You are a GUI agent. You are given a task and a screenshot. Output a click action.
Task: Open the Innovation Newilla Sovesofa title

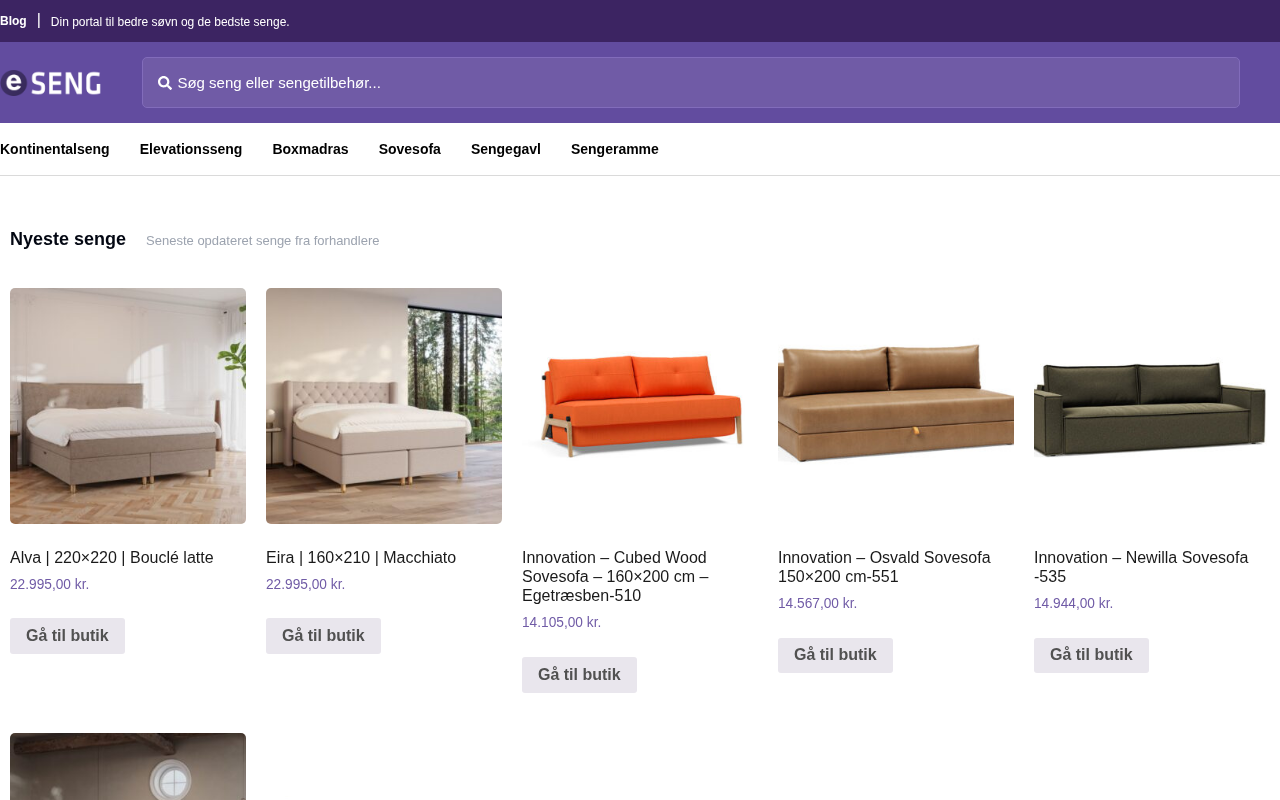click(1141, 567)
